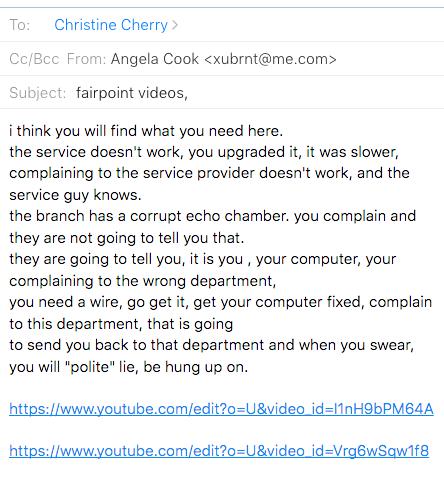Click the text 'service guy knows.'
The width and height of the screenshot is (444, 482).
pyautogui.click(x=75, y=195)
